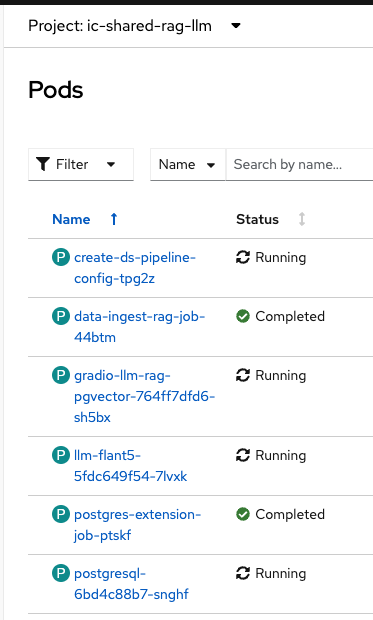Click the running sync icon for postgresql-6bd4c88b7

(243, 573)
